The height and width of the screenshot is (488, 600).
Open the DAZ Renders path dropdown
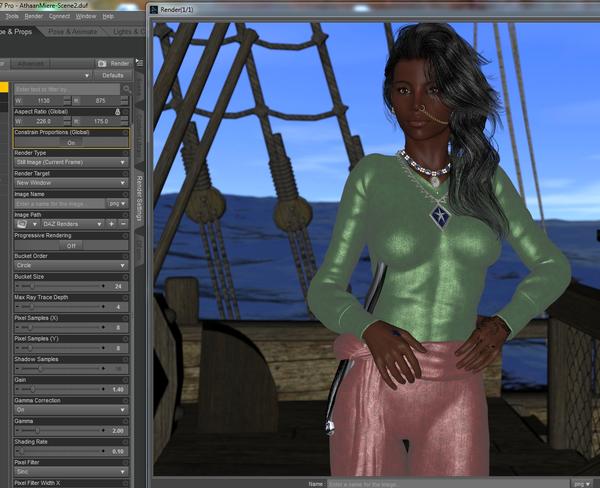pyautogui.click(x=72, y=224)
